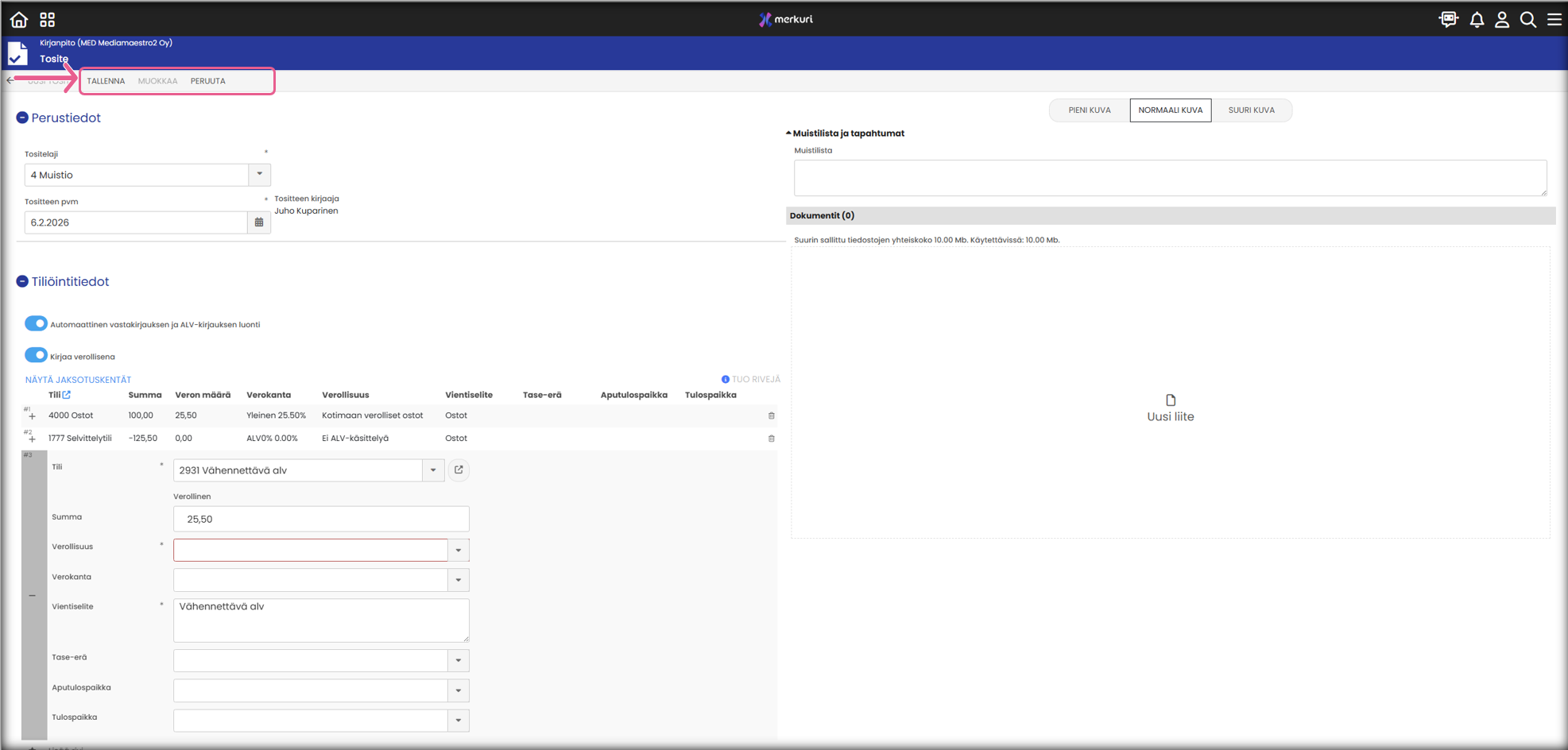Open the Verollisuus dropdown

(x=459, y=550)
